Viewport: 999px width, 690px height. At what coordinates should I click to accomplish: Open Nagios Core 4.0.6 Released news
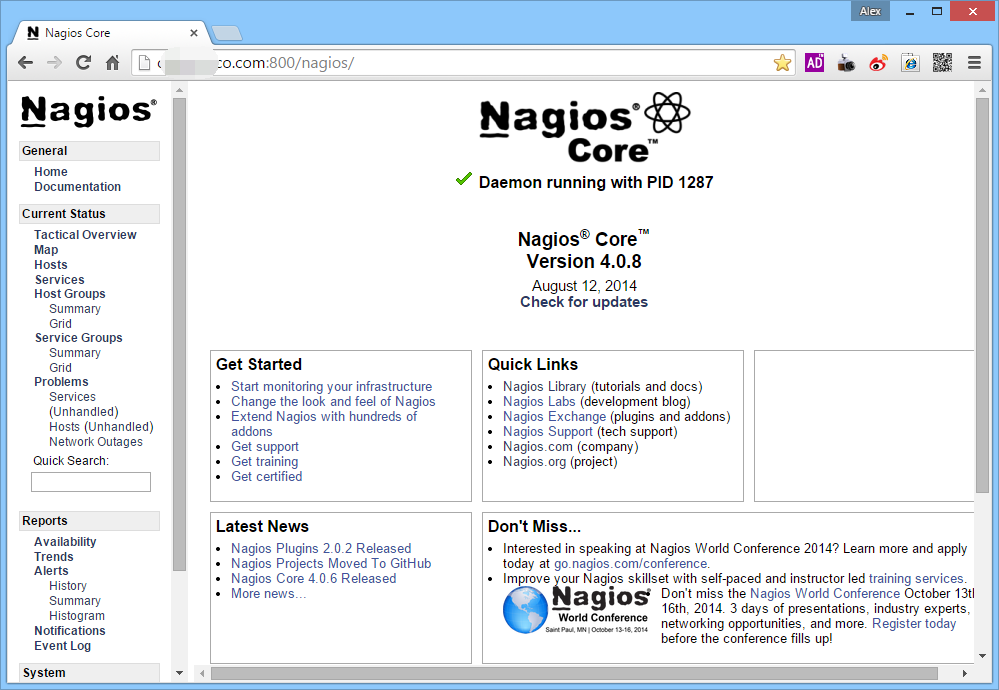[x=313, y=578]
